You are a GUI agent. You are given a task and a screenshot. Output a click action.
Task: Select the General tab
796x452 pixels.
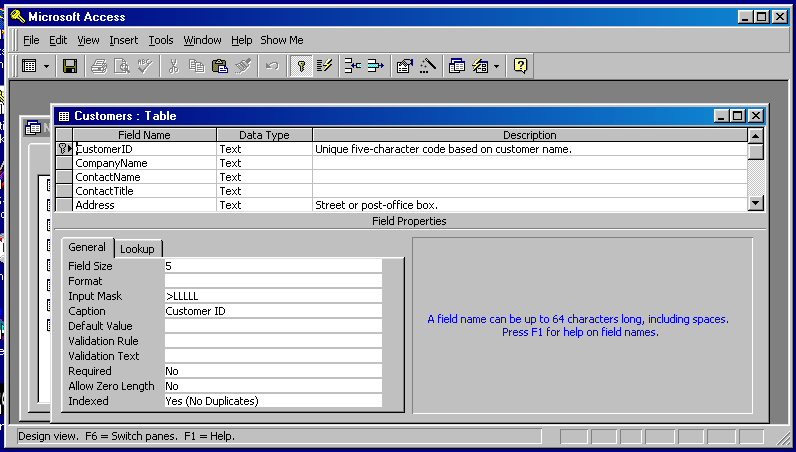[87, 247]
